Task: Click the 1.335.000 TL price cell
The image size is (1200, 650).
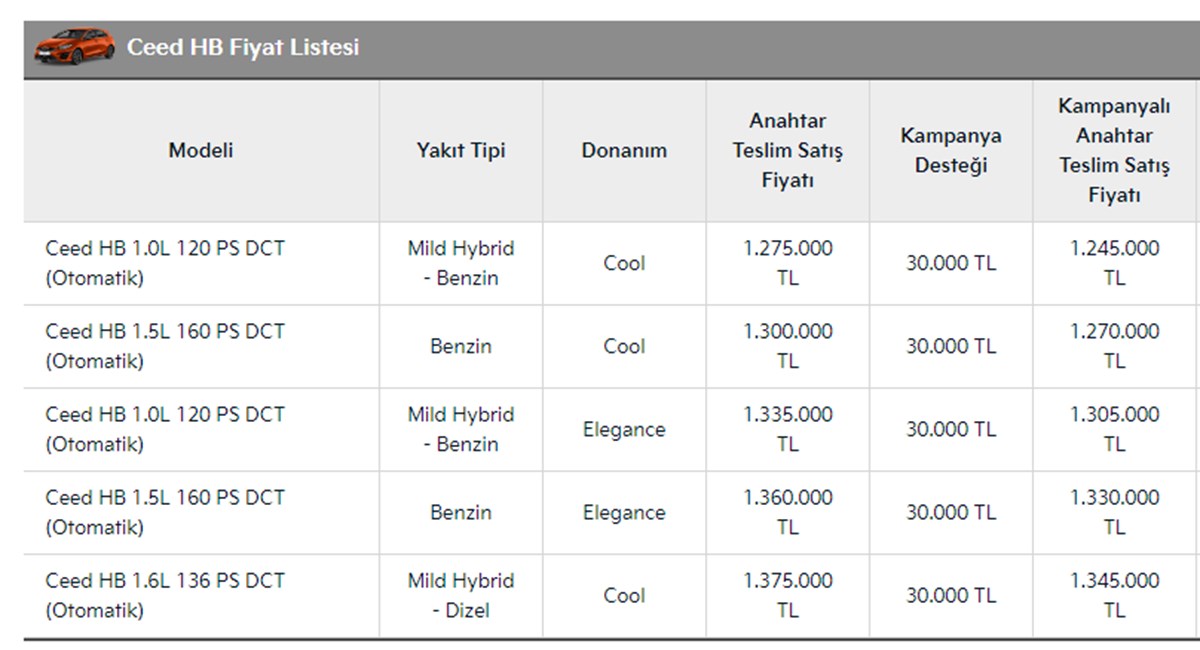Action: (788, 429)
